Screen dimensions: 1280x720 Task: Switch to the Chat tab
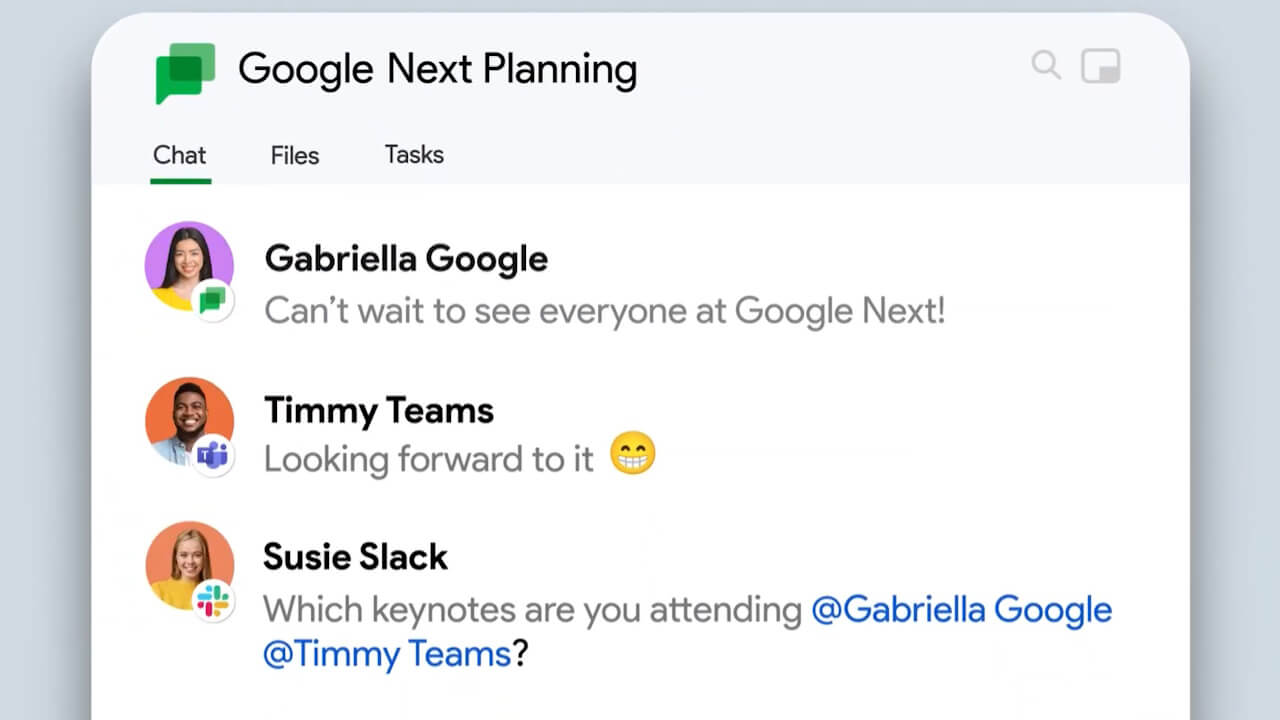click(180, 155)
